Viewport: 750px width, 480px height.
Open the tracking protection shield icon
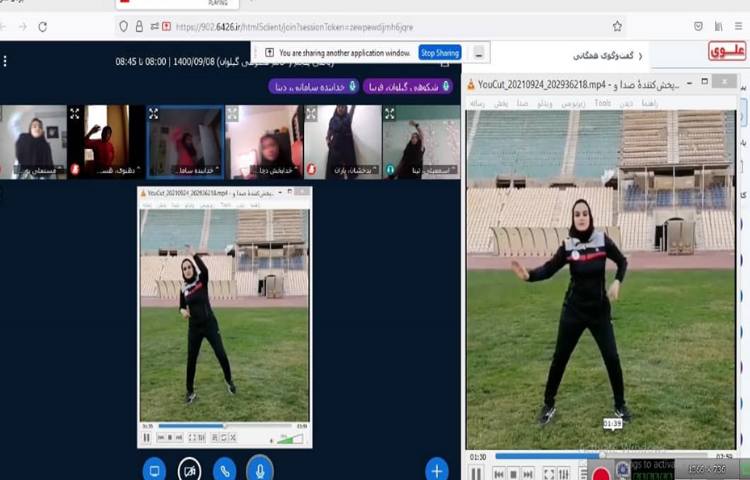123,27
